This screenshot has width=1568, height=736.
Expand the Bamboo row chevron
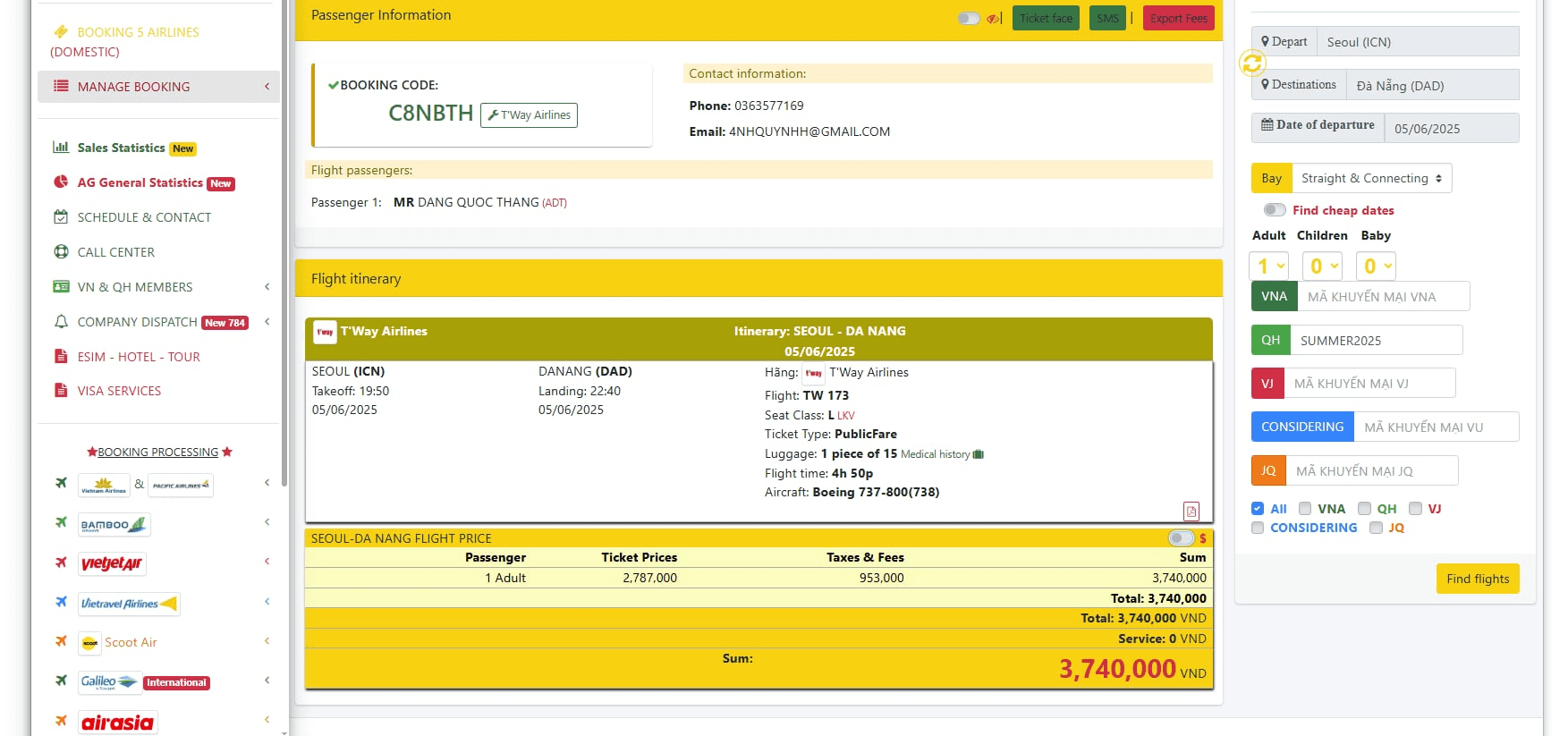[267, 521]
